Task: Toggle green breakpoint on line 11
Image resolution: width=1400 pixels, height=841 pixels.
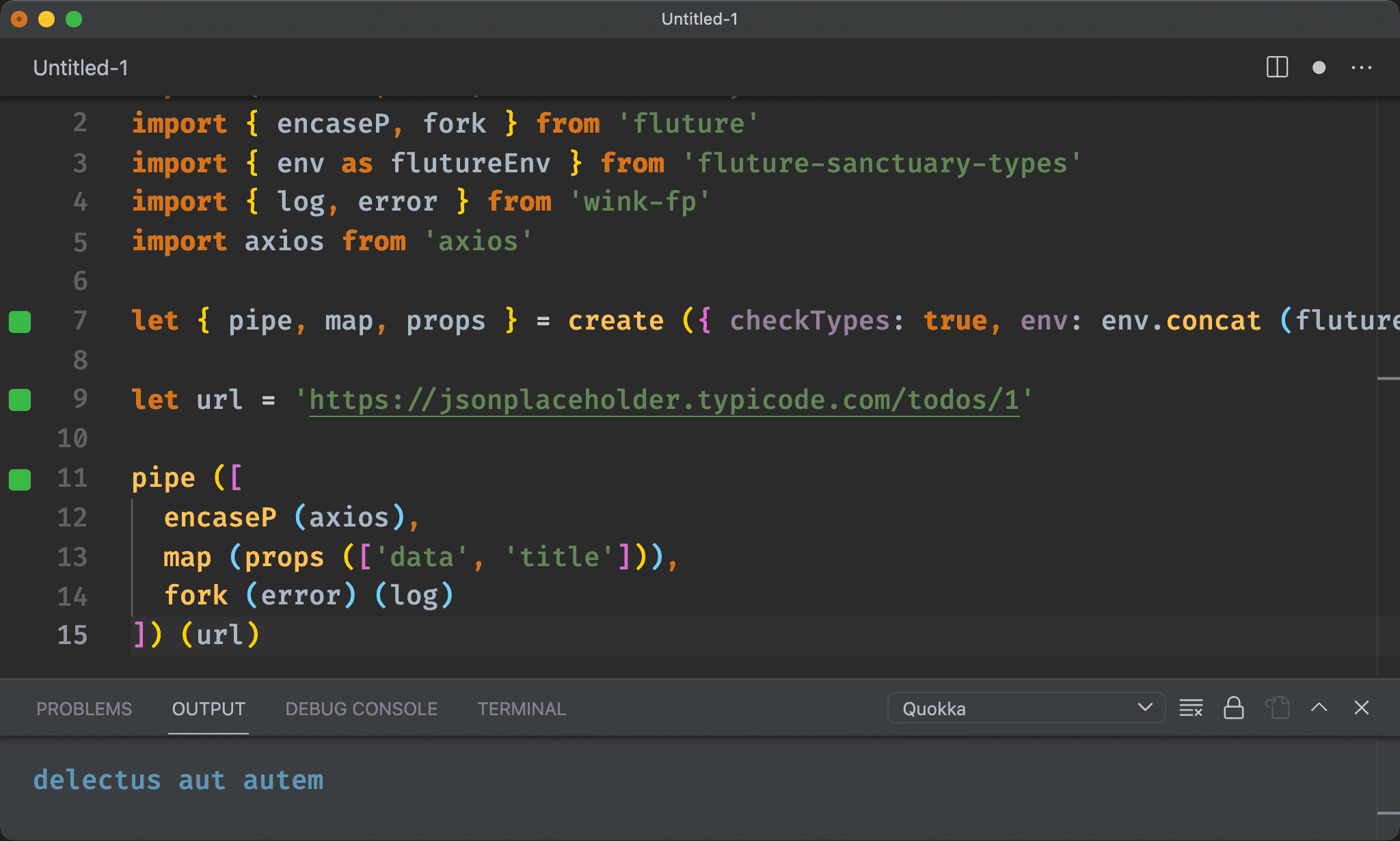Action: 22,479
